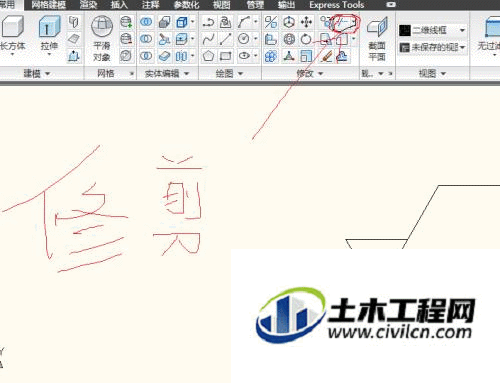The height and width of the screenshot is (383, 500).
Task: Select the Presspull tool in the 建模 panel
Action: (x=74, y=56)
